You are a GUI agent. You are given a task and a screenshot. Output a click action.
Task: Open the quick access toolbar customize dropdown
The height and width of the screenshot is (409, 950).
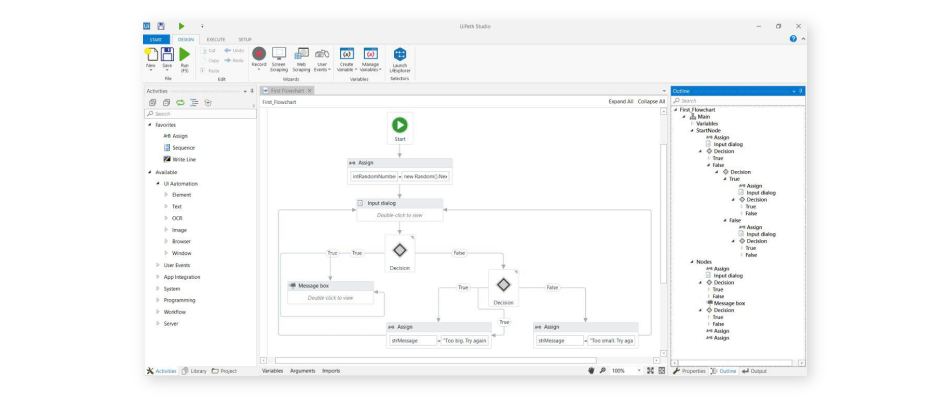coord(202,26)
